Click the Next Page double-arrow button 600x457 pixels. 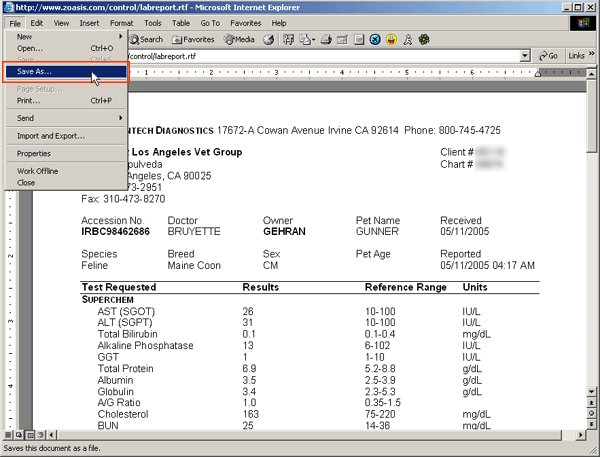tap(591, 424)
